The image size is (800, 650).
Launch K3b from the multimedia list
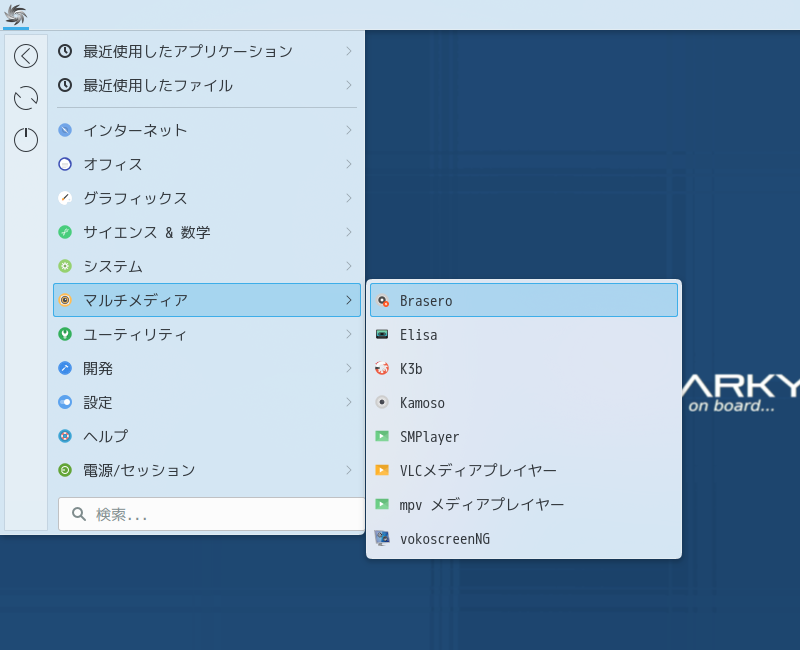524,368
